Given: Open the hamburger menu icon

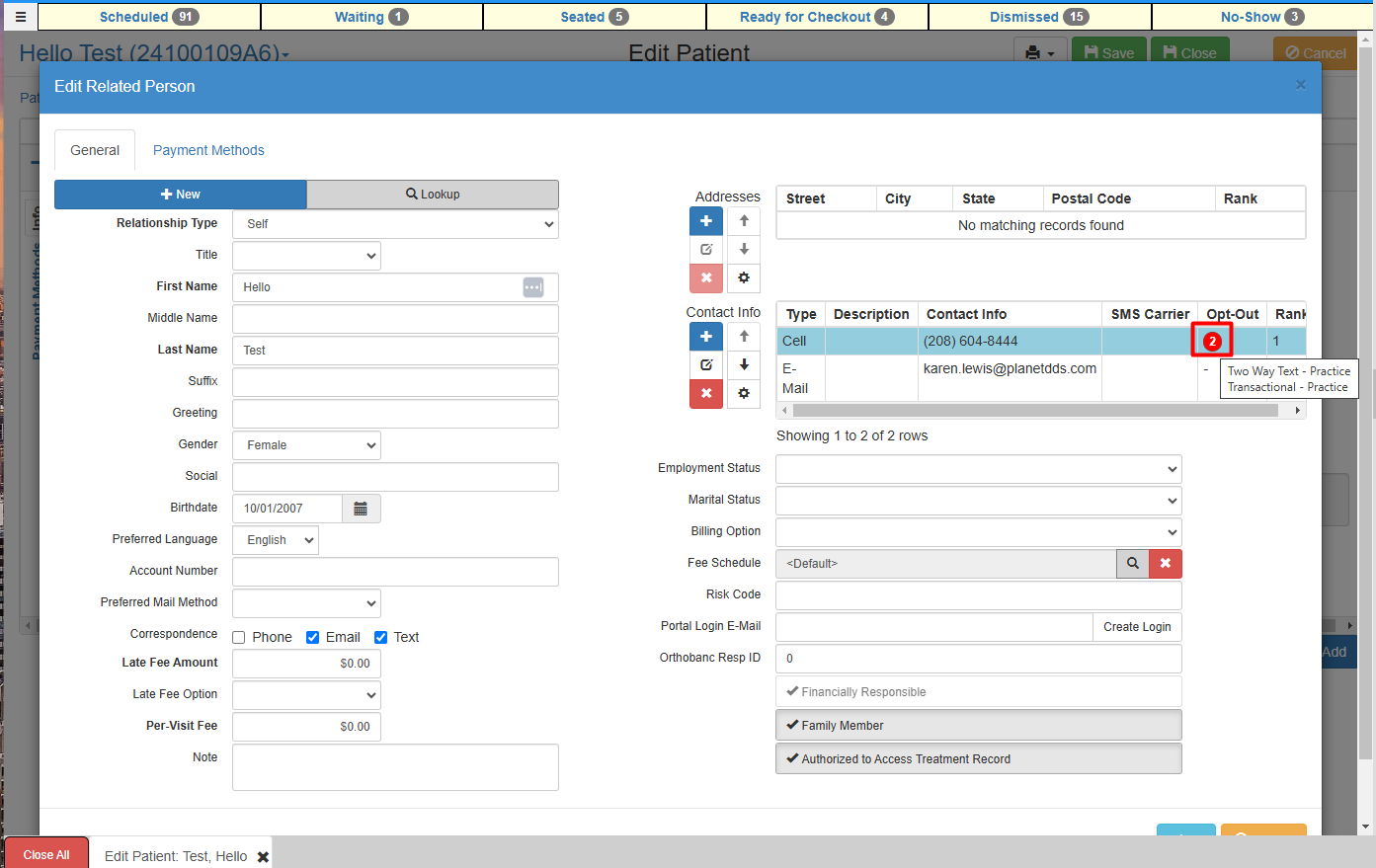Looking at the screenshot, I should point(20,17).
